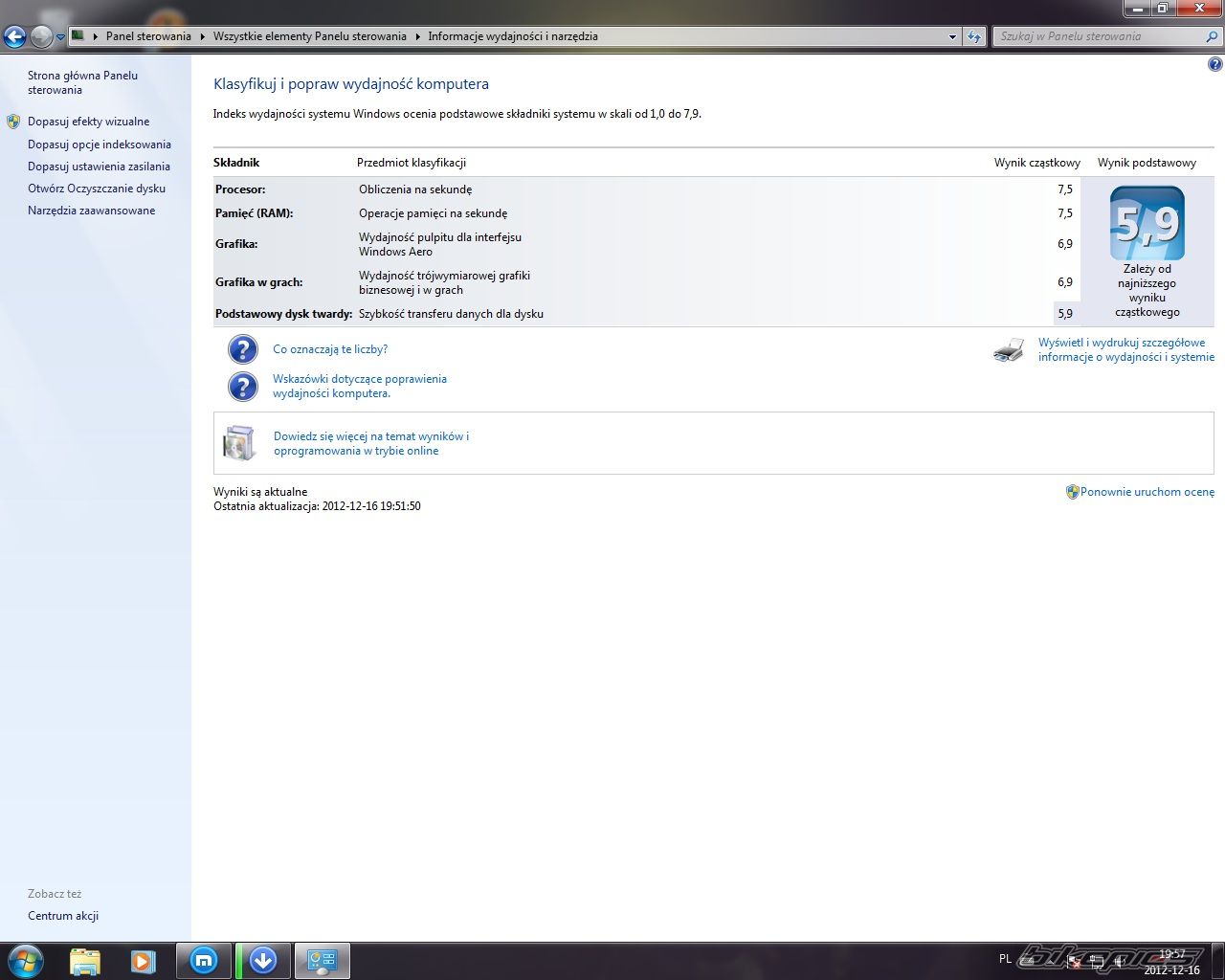Open 'Dopasuj opcje indeksowania' link
The height and width of the screenshot is (980, 1225).
pyautogui.click(x=100, y=145)
